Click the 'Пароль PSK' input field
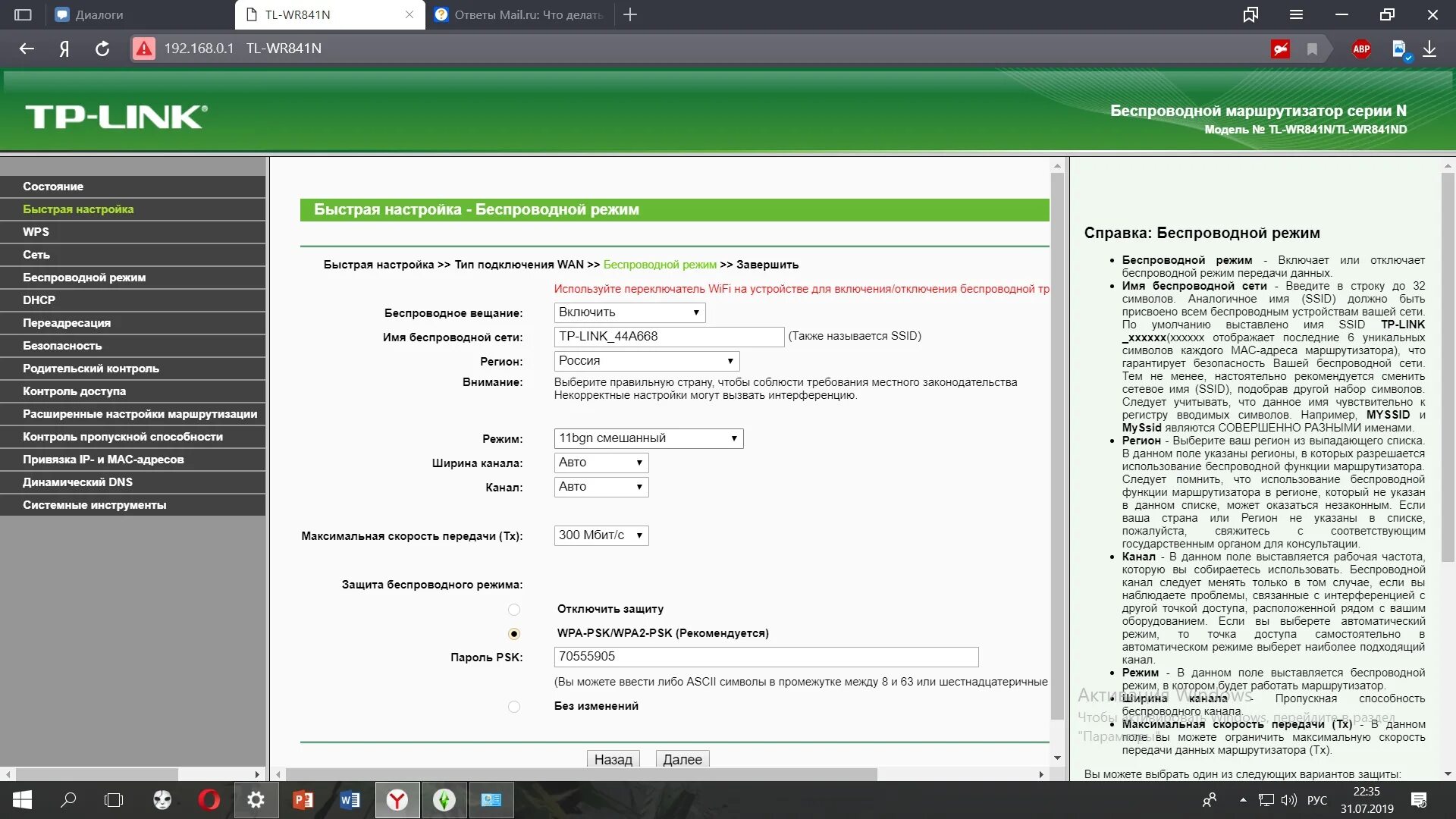 [x=766, y=657]
